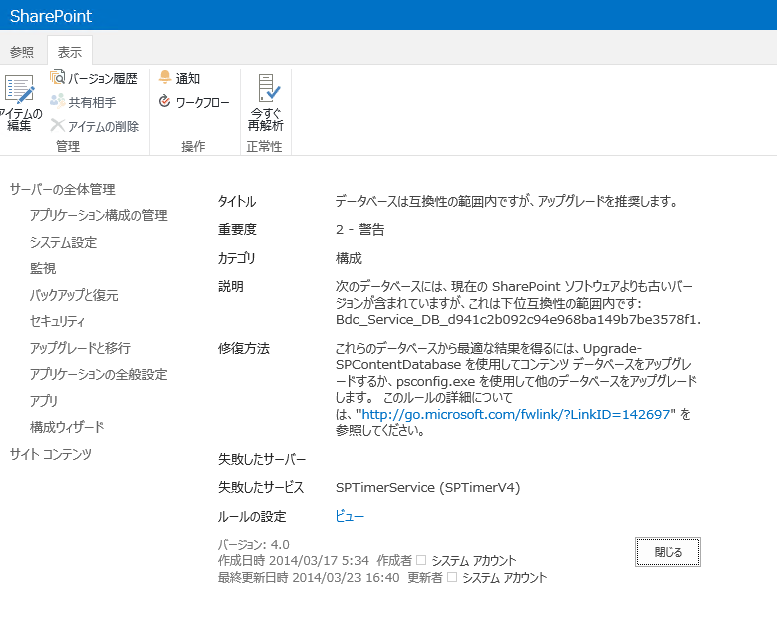The height and width of the screenshot is (627, 777).
Task: Open the ワークフロー workflow icon
Action: pyautogui.click(x=164, y=101)
